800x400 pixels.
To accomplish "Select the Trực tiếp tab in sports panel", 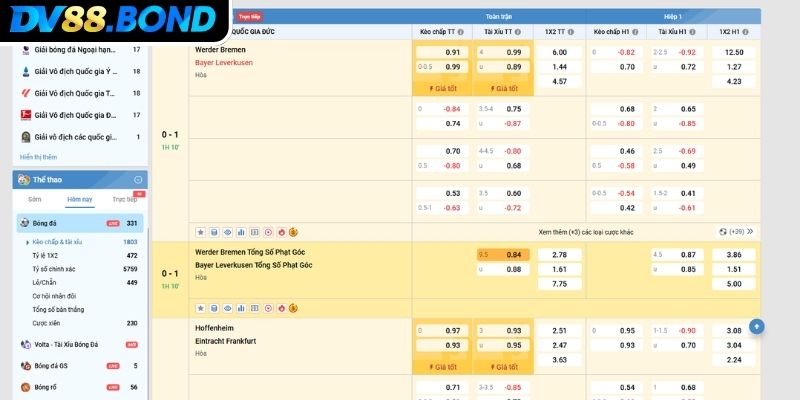I will (x=124, y=199).
